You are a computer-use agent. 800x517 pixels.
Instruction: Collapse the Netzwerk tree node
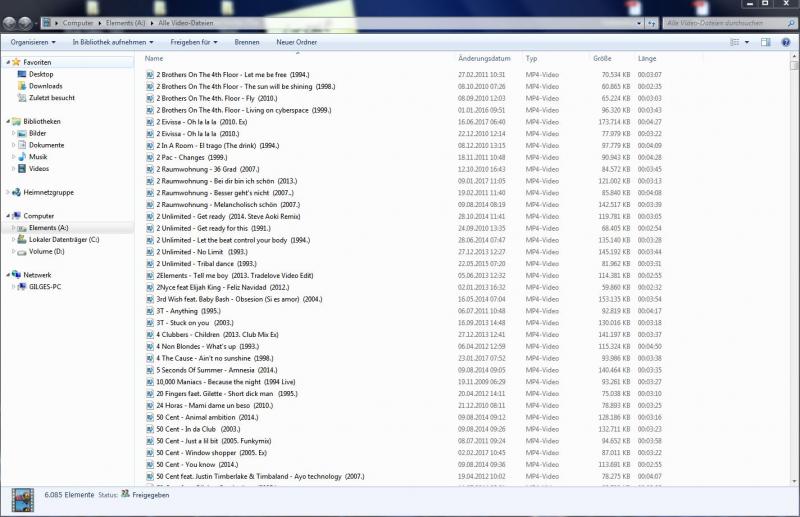tap(8, 275)
